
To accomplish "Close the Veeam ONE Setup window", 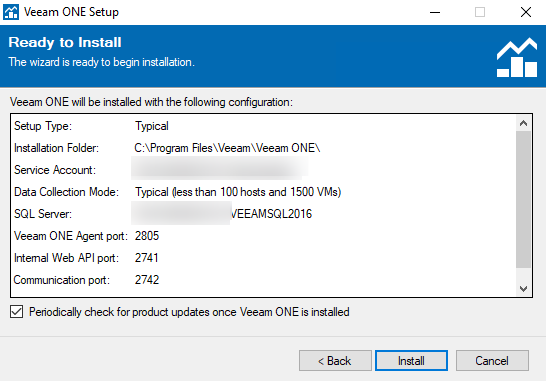I will tap(525, 13).
